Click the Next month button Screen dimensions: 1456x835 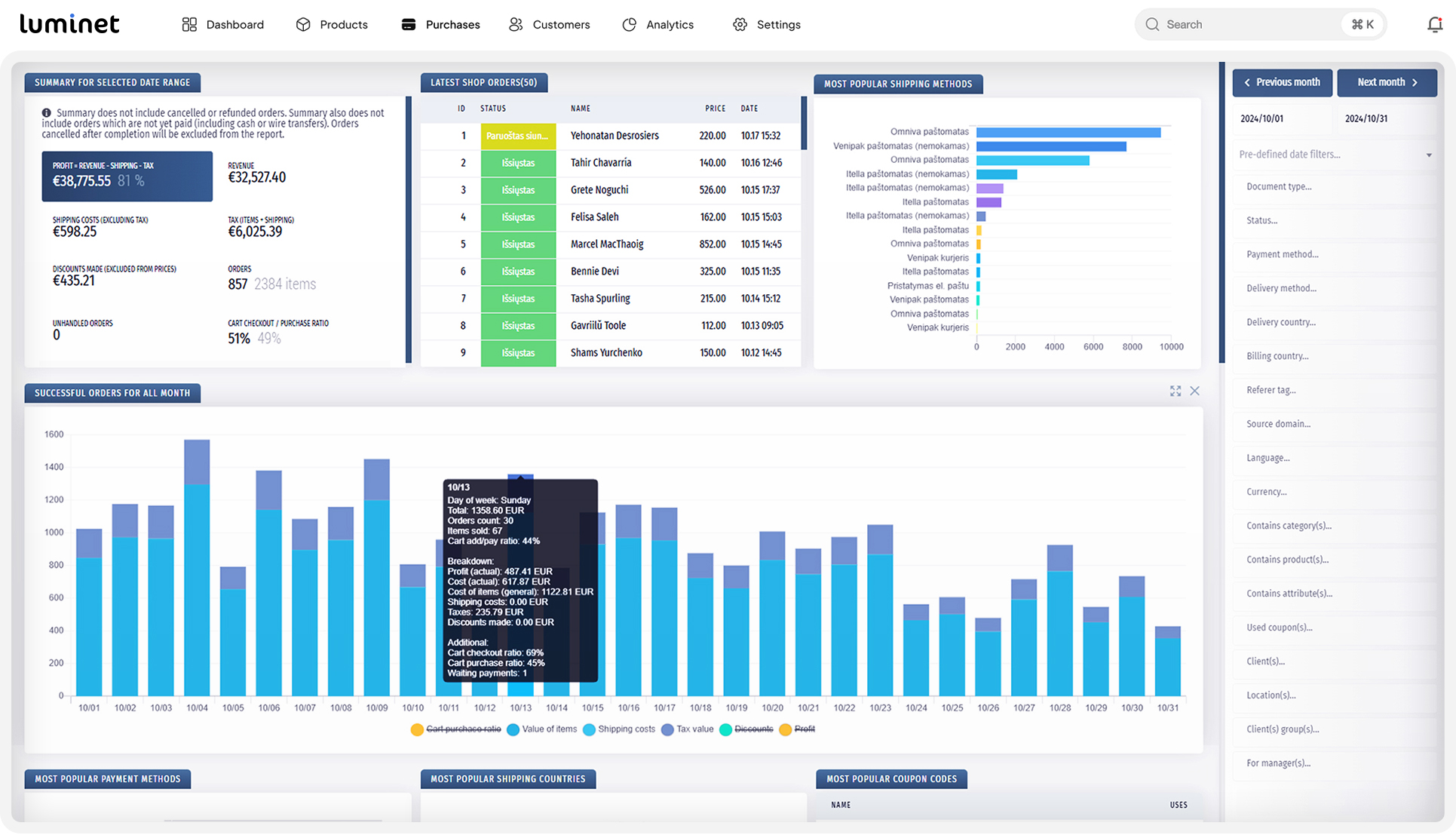(x=1387, y=82)
